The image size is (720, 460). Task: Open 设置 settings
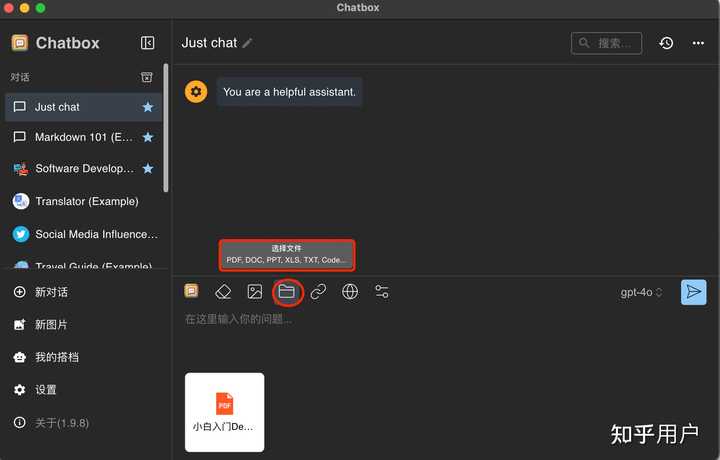(x=35, y=390)
